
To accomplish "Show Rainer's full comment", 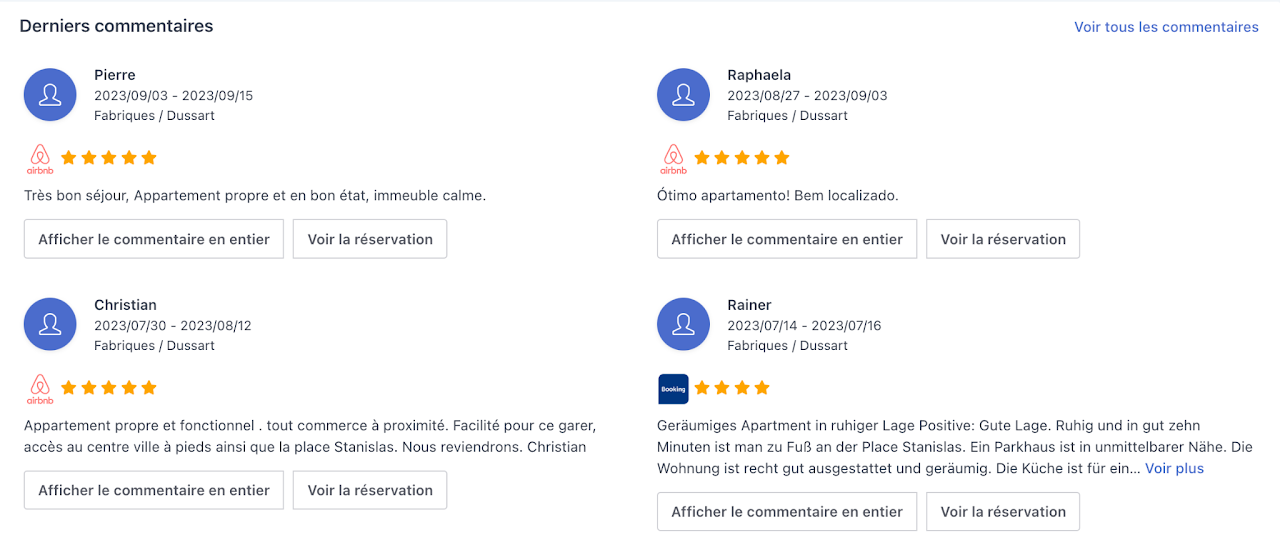I will (x=787, y=511).
